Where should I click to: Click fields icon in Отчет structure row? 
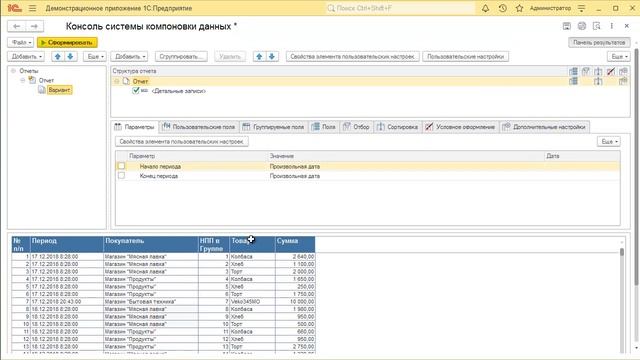(x=573, y=81)
